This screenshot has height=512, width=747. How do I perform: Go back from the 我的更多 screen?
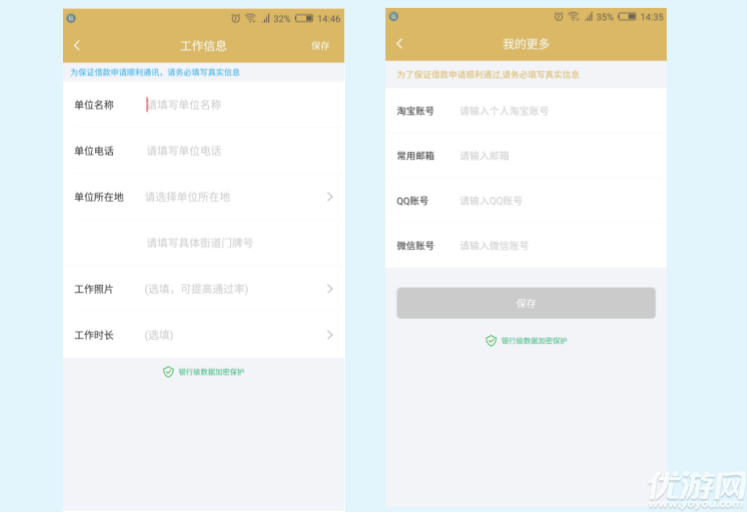pyautogui.click(x=399, y=43)
